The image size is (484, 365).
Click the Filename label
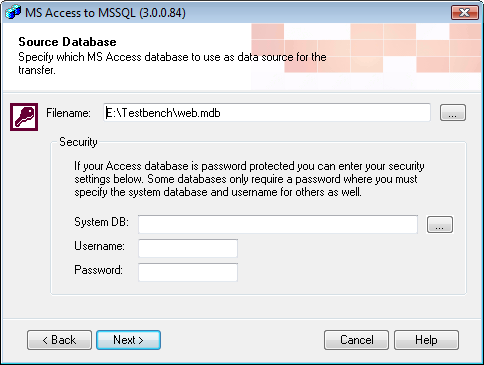click(68, 113)
